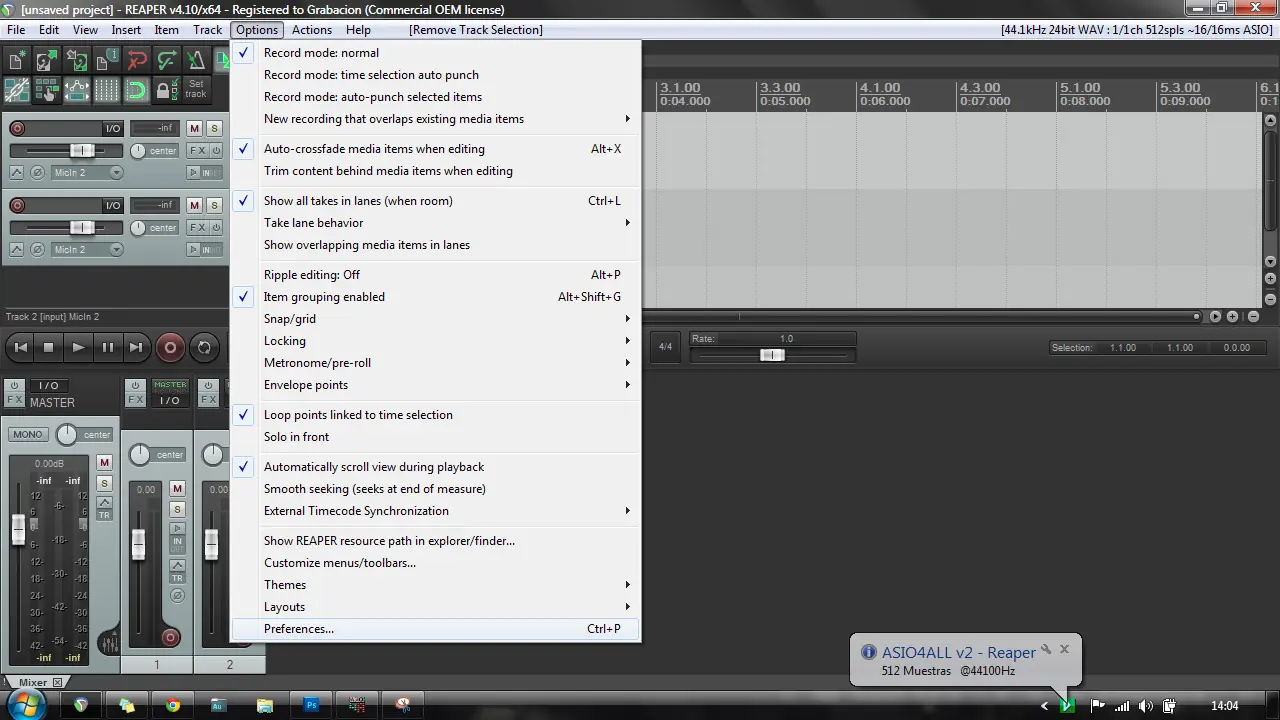
Task: Expand Locking submenu
Action: point(437,341)
